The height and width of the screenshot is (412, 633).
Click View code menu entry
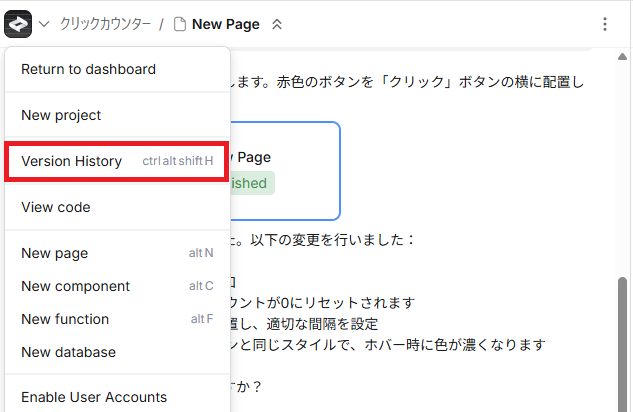tap(56, 207)
